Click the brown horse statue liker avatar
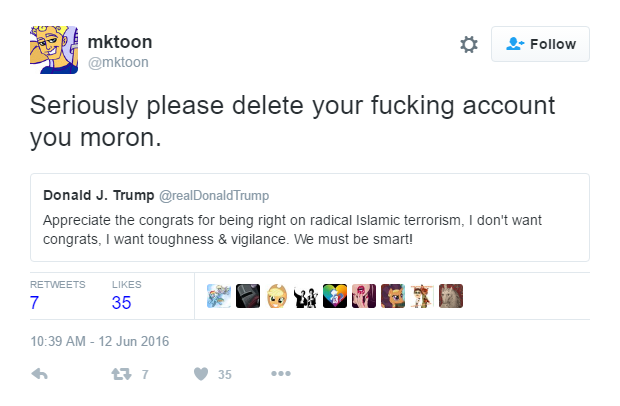This screenshot has width=620, height=406. click(451, 296)
